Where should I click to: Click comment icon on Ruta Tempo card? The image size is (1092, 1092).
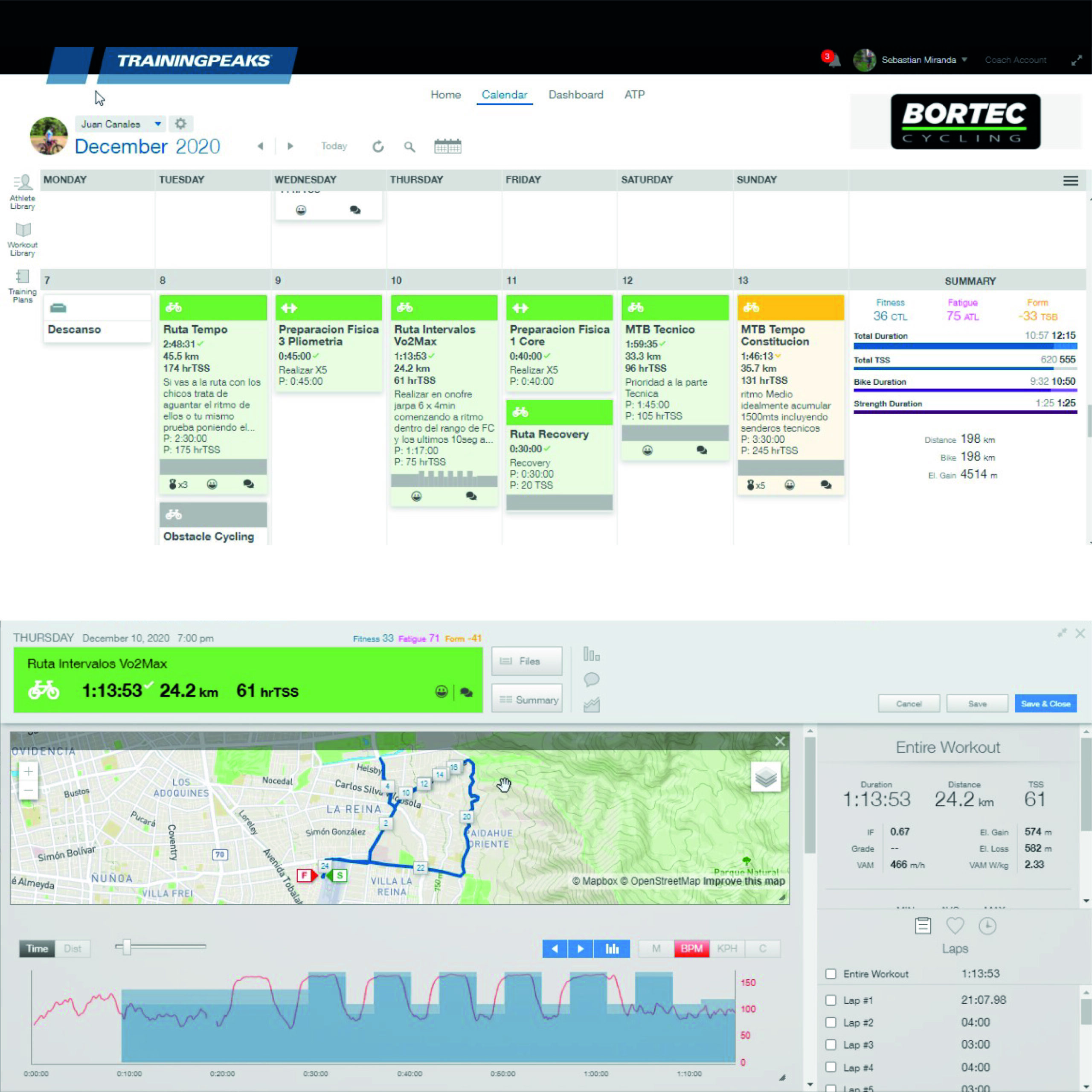[248, 485]
